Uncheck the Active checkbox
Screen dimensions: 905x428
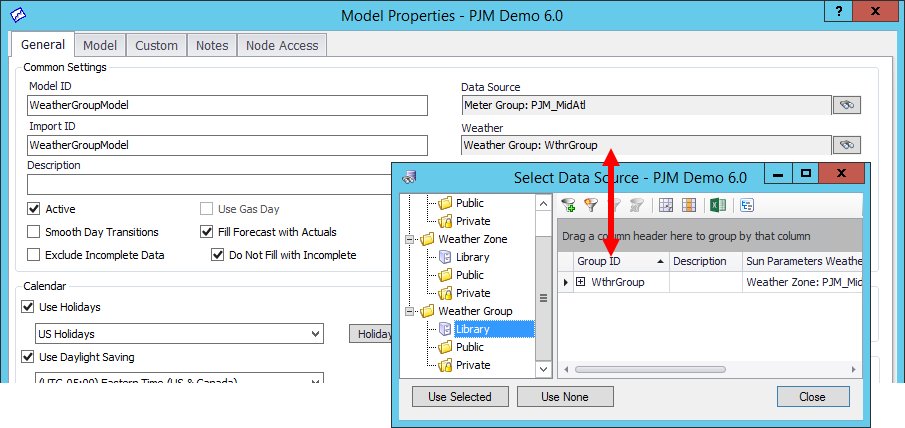[35, 209]
